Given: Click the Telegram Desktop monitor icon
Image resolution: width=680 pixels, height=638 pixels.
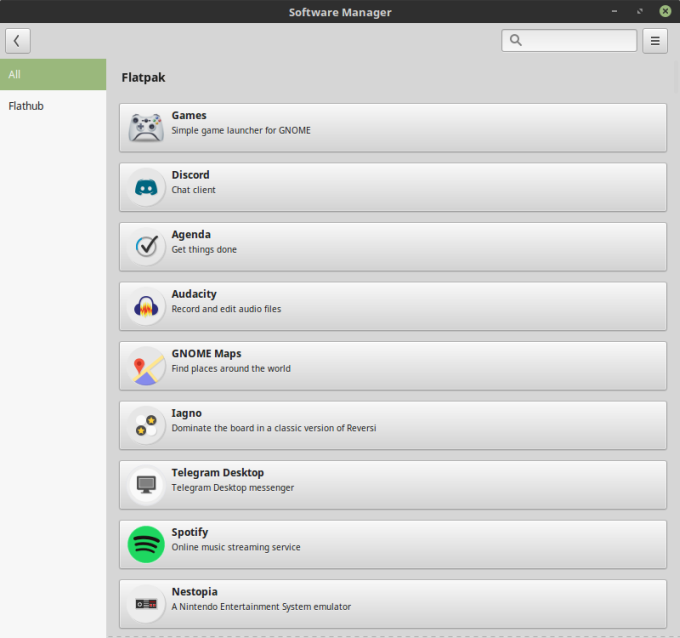Looking at the screenshot, I should pyautogui.click(x=146, y=485).
